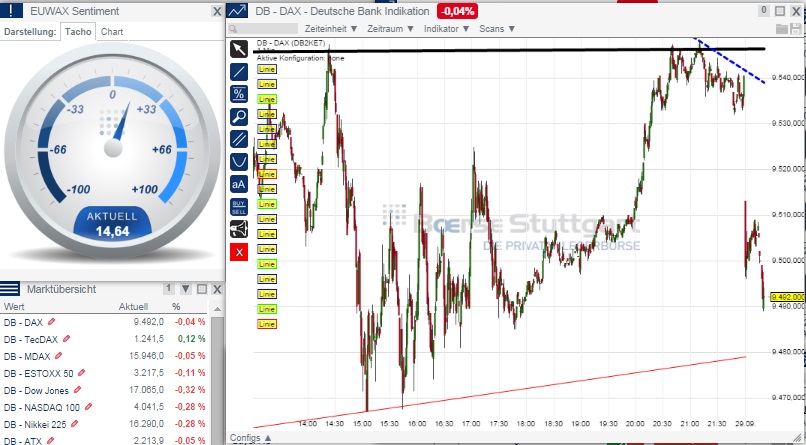Select the 'DB - Dow Jones' row
Viewport: 806px width, 445px height.
point(104,390)
